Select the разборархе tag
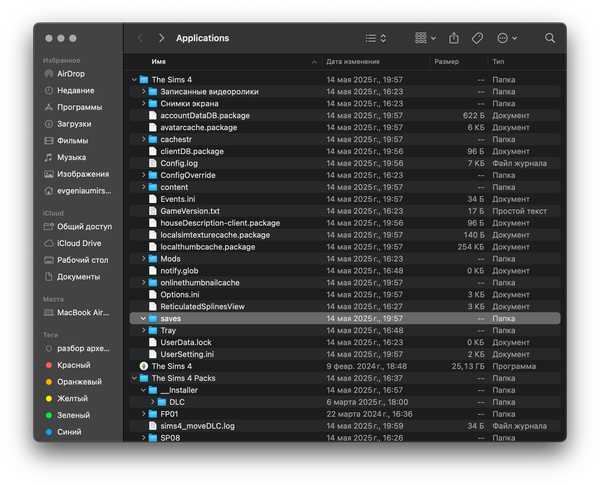Screen dimensions: 600x486 77,349
